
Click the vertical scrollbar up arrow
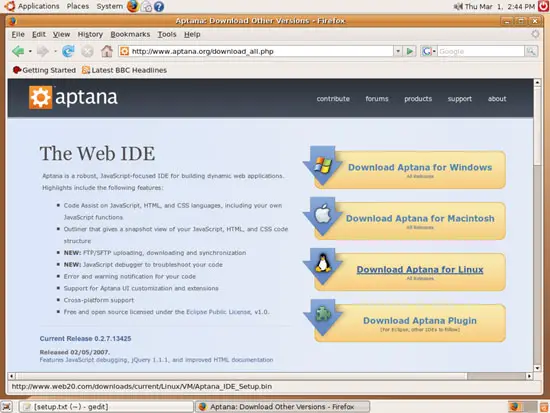537,83
